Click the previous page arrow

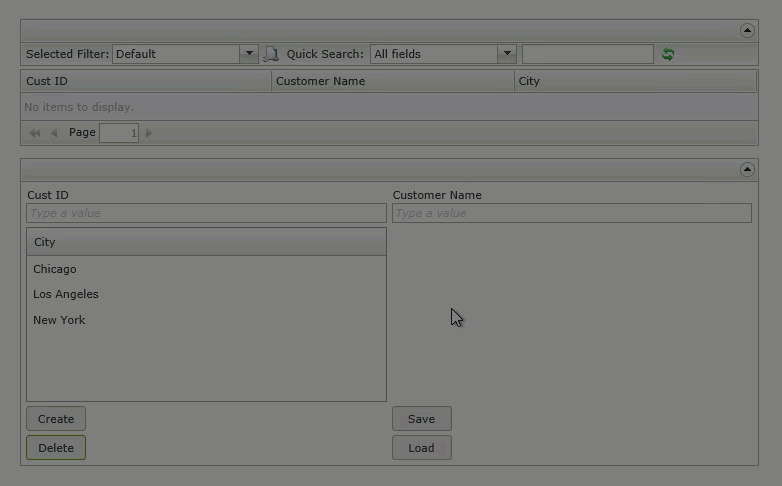pos(54,133)
